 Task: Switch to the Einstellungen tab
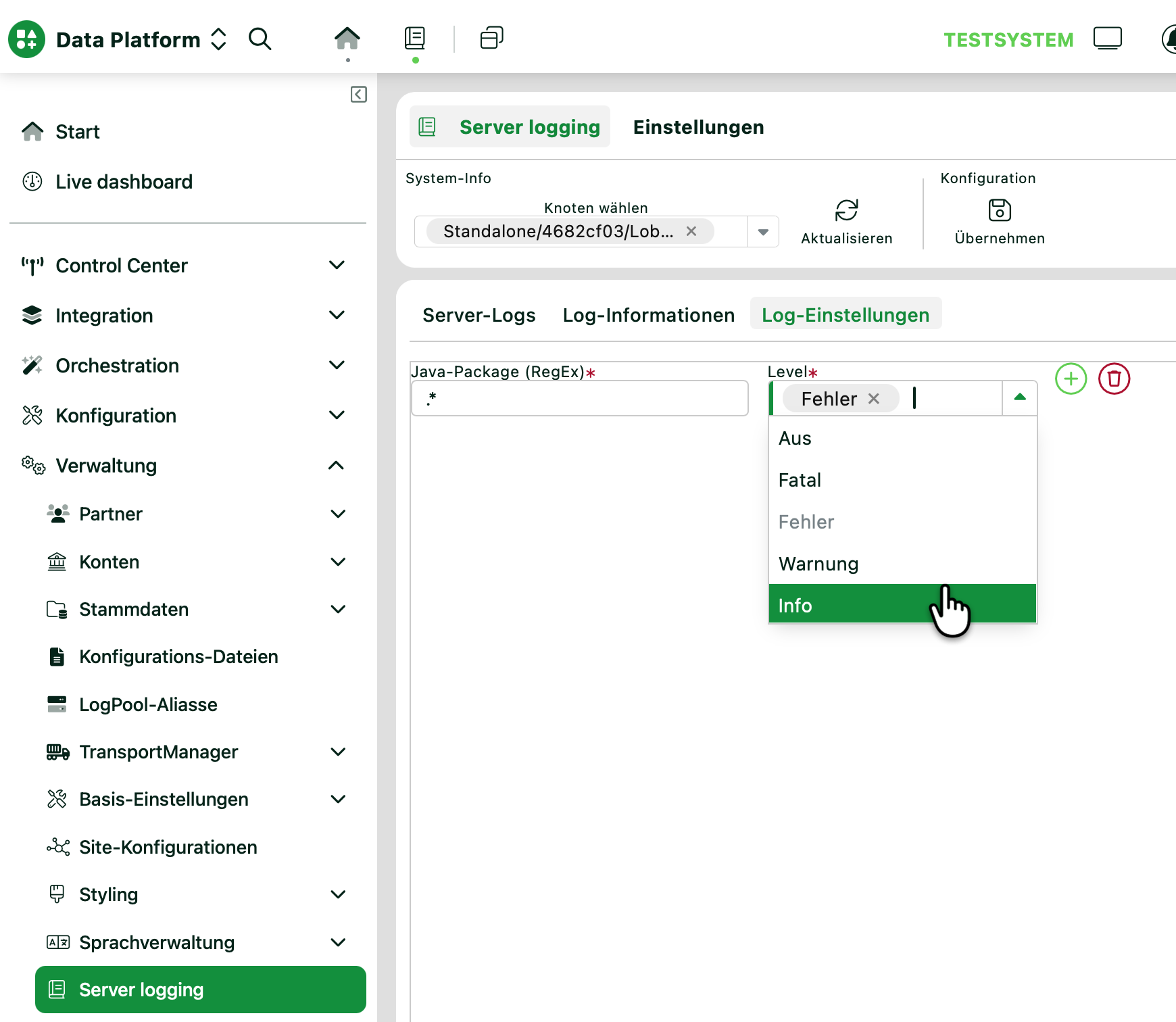click(698, 127)
